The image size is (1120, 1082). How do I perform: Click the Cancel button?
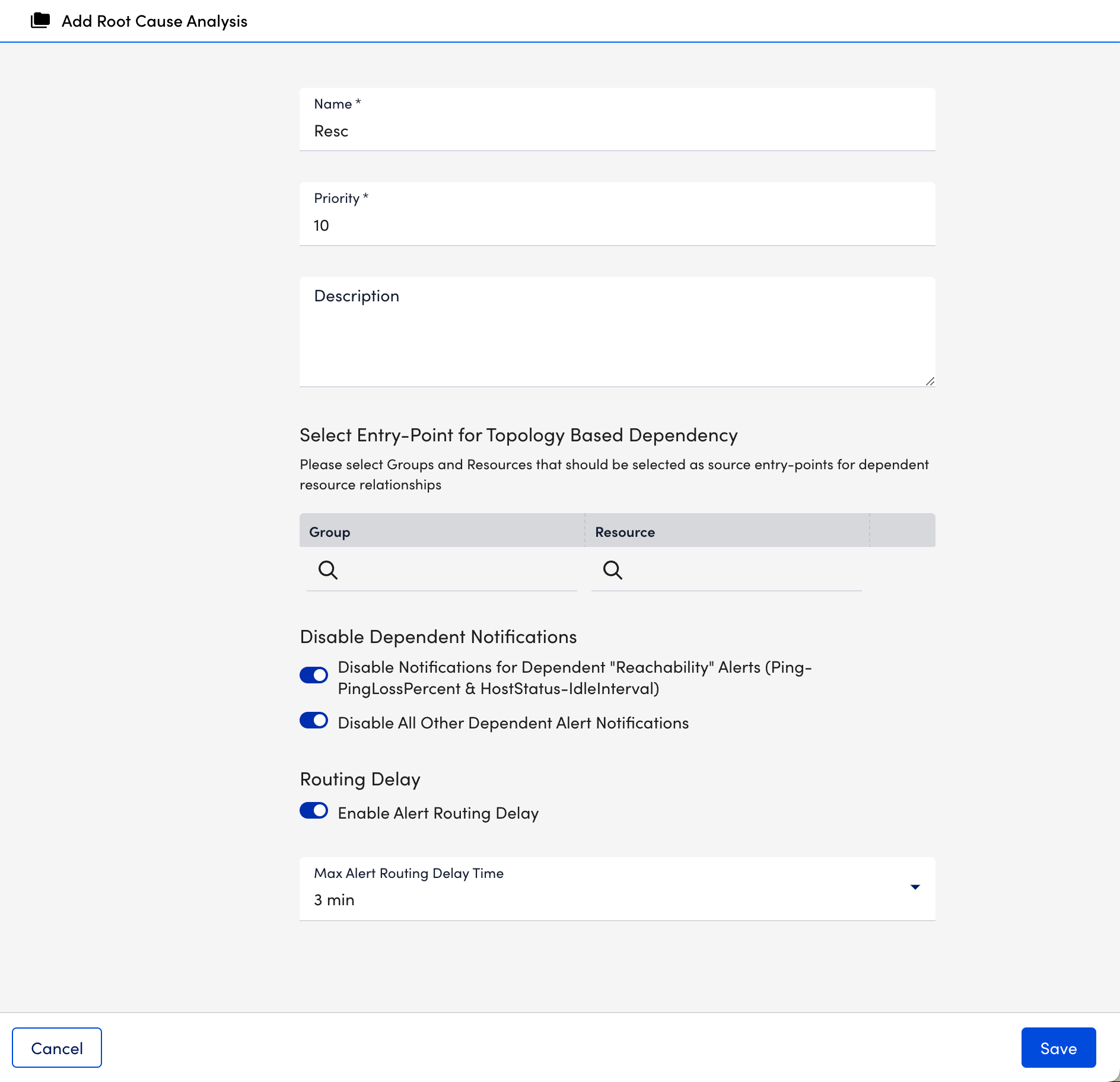tap(56, 1048)
